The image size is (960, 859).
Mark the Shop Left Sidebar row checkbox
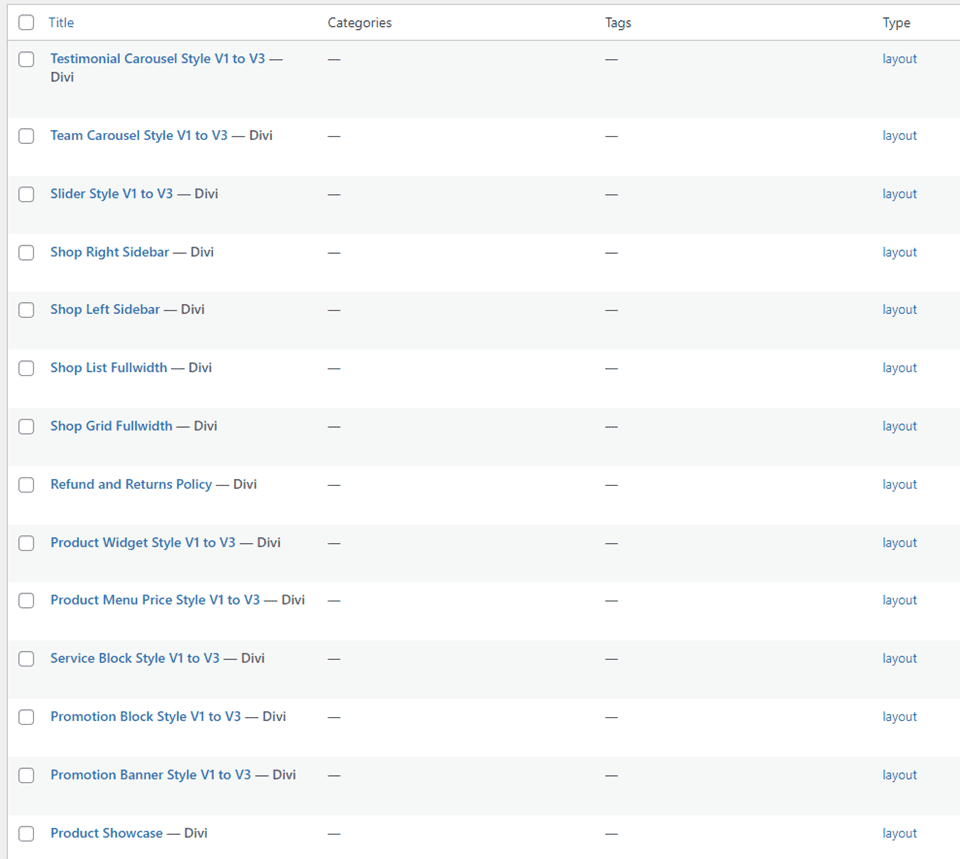[x=26, y=310]
